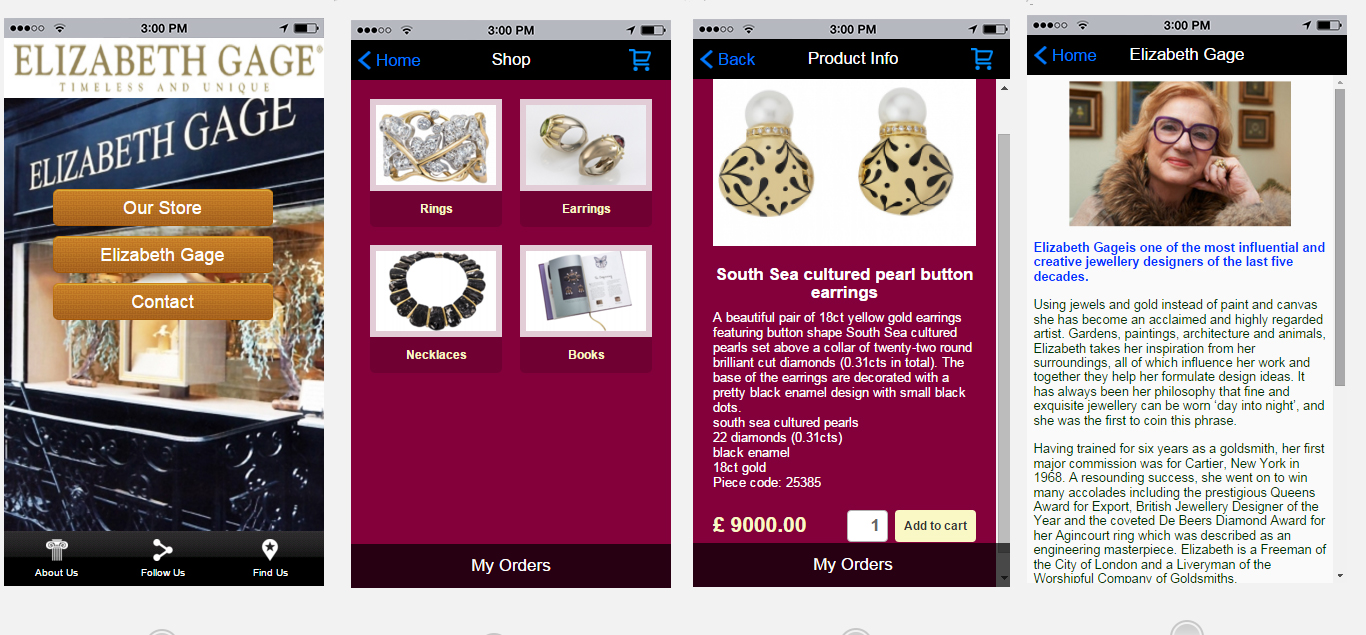Tap the Find Us location pin icon
Image resolution: width=1366 pixels, height=635 pixels.
269,550
